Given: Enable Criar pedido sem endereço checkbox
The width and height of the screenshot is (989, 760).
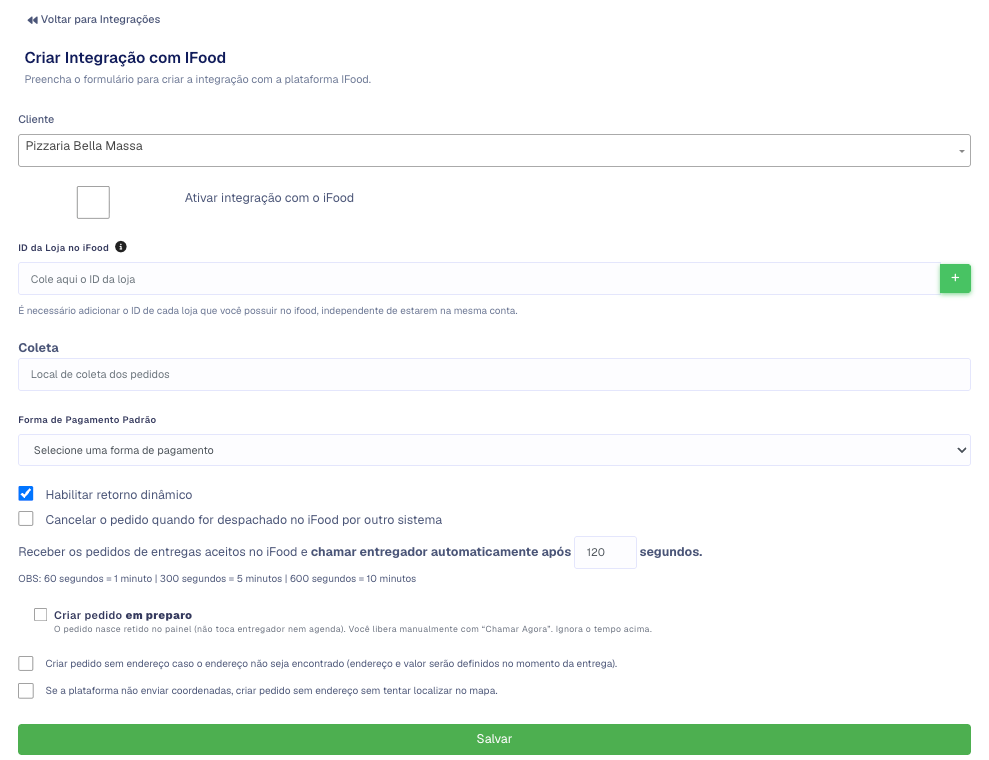Looking at the screenshot, I should (x=26, y=664).
